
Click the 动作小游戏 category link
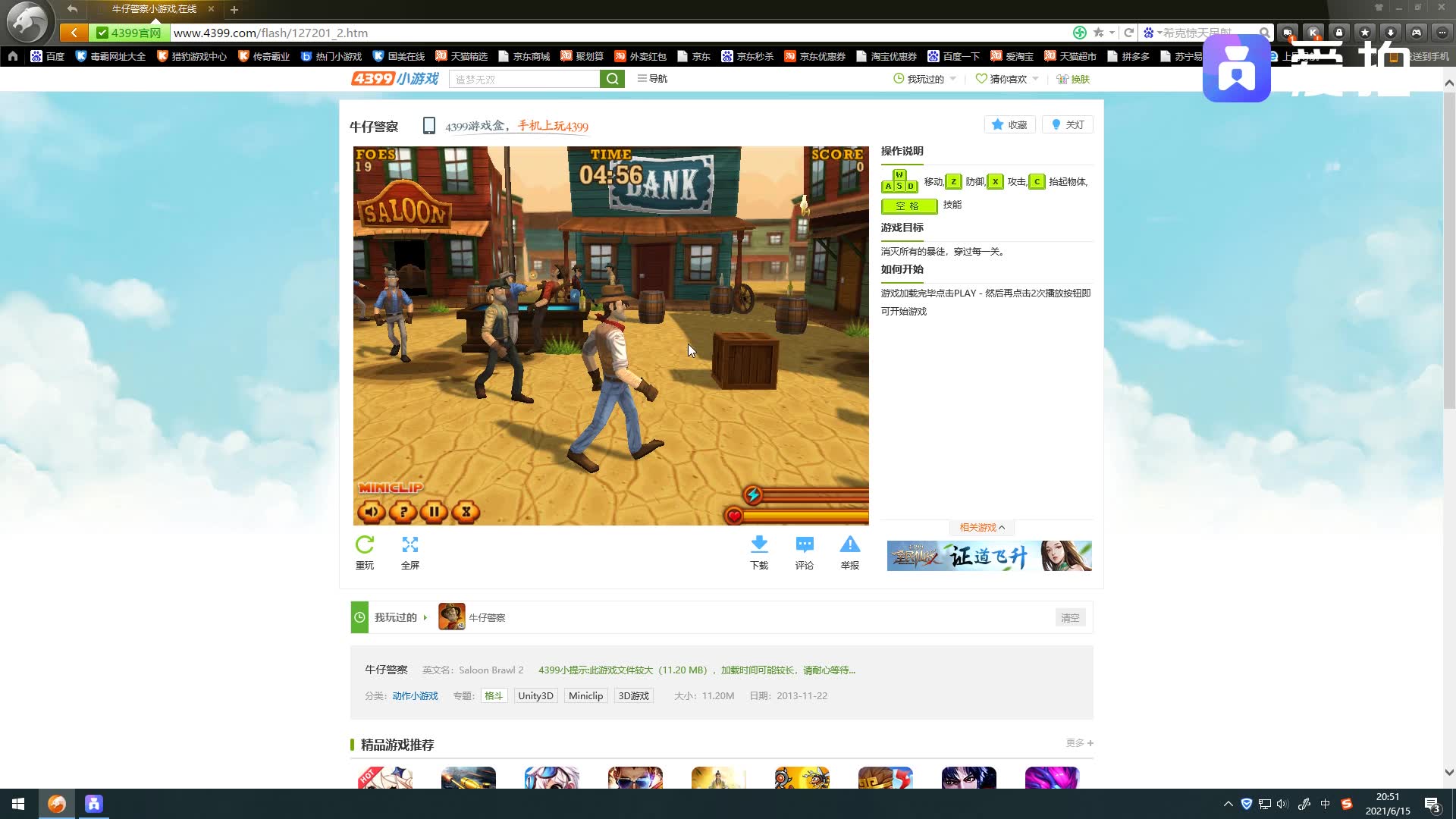[415, 696]
